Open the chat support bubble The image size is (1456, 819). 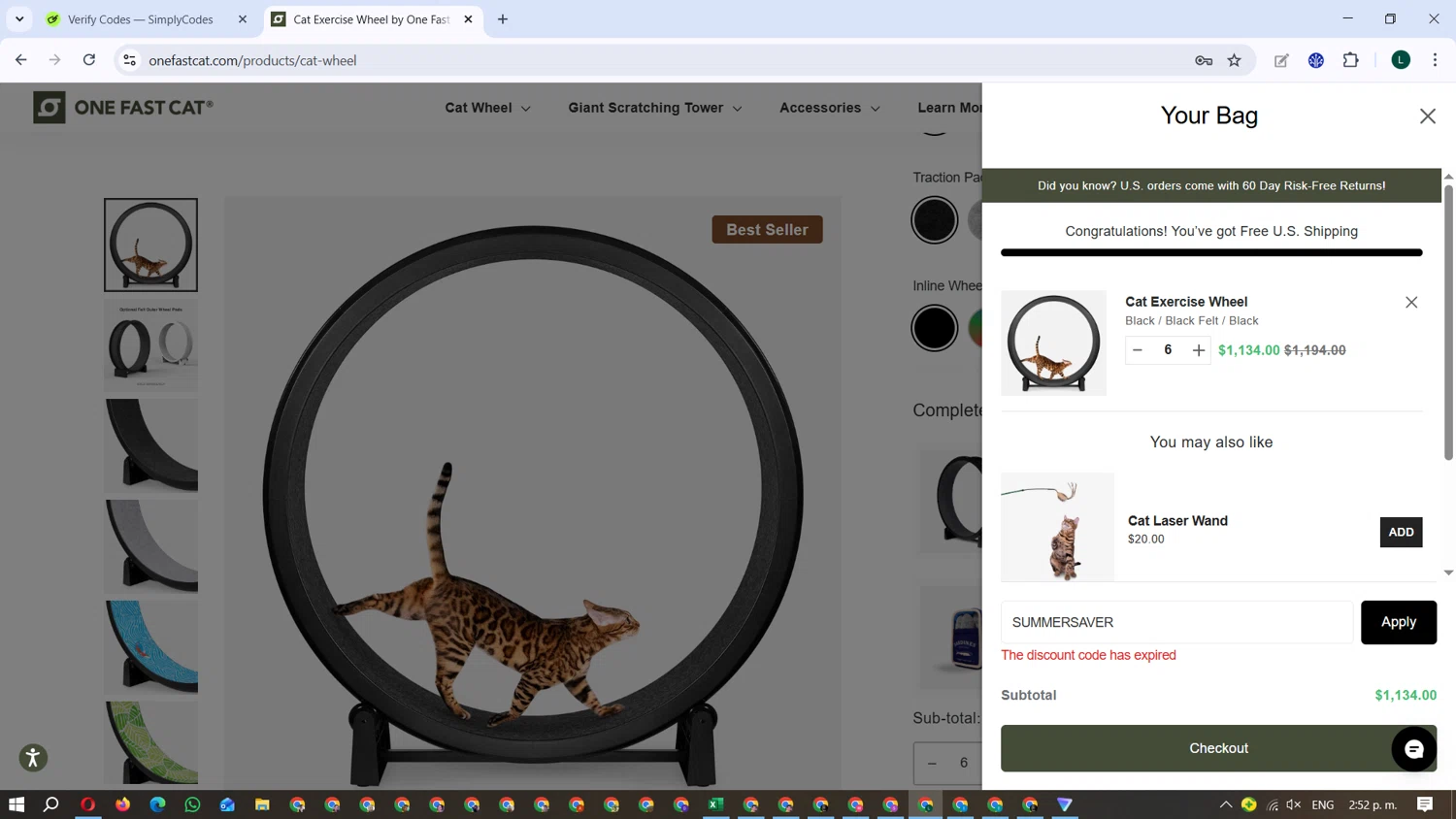[x=1414, y=749]
